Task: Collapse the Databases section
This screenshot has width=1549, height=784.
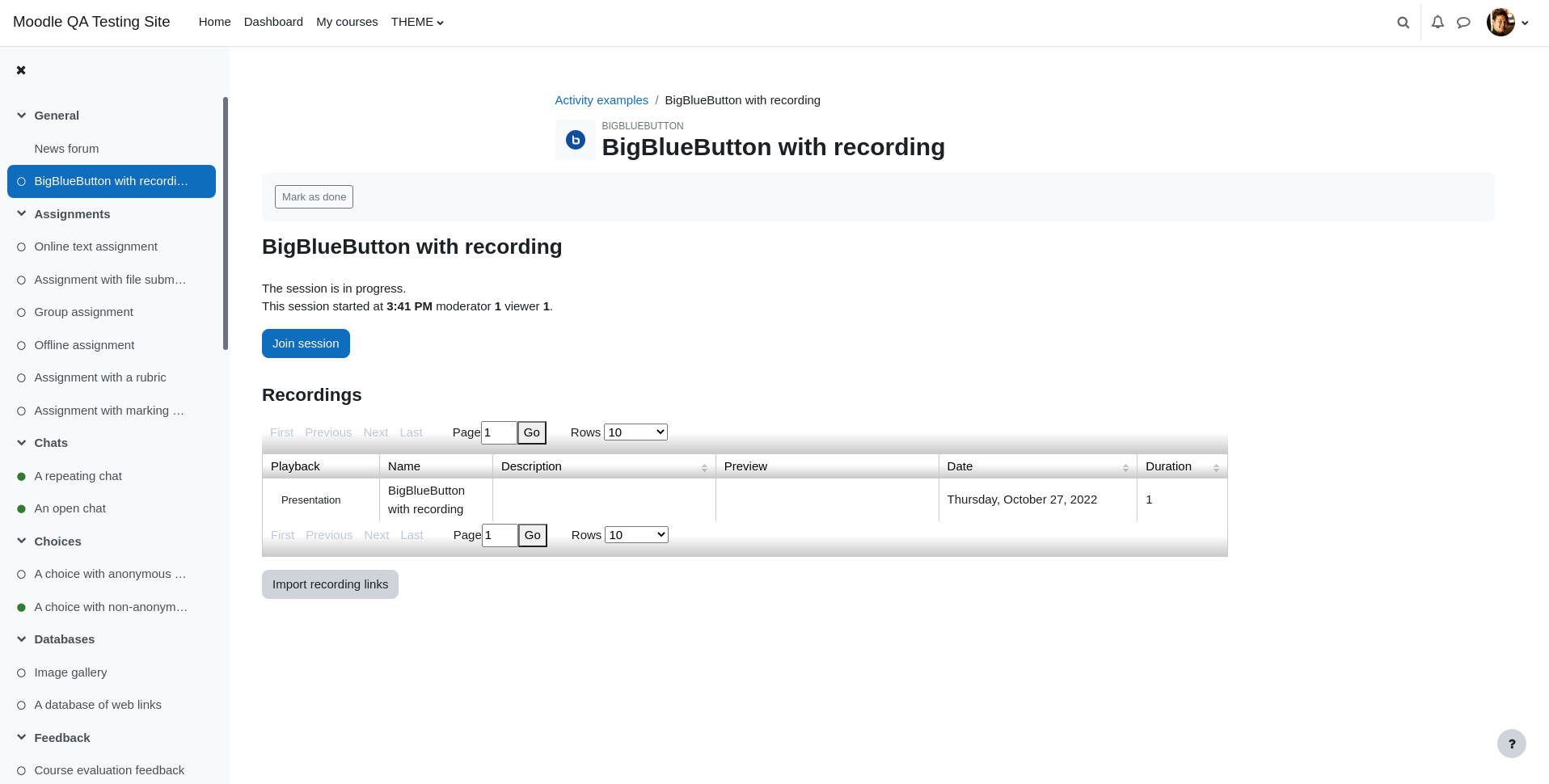Action: 22,639
